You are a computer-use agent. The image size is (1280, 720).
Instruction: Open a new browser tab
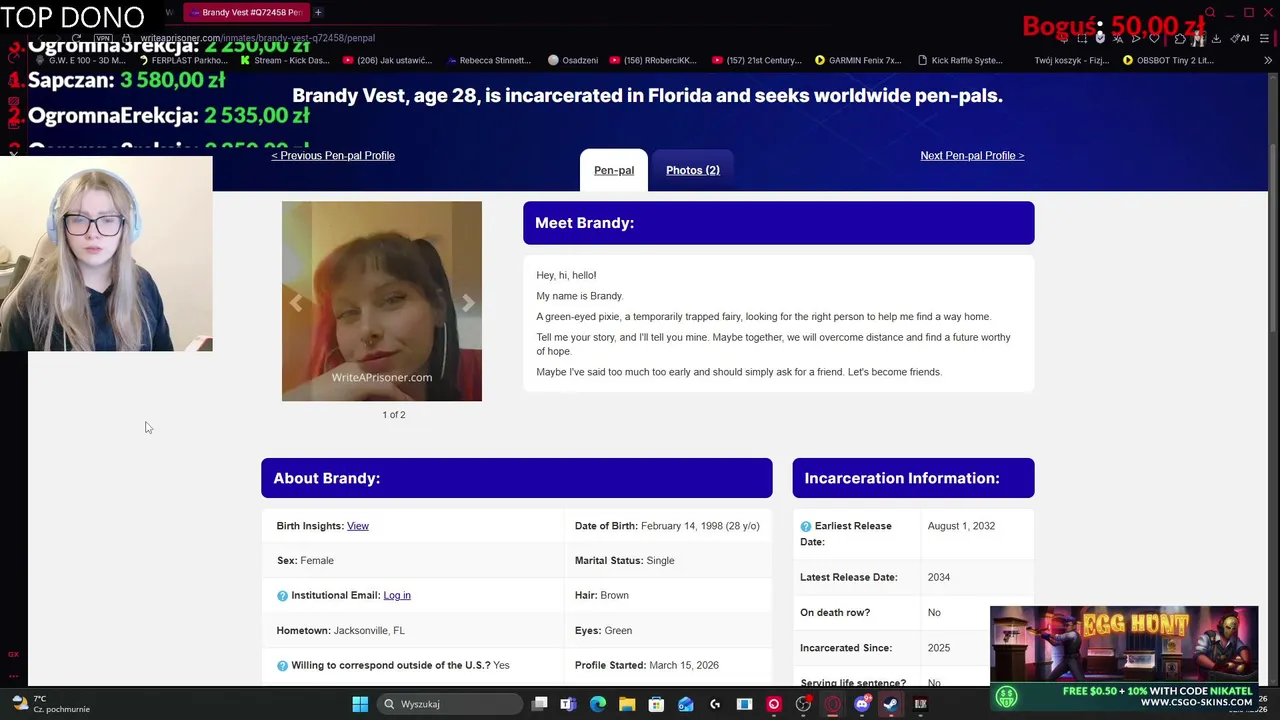tap(318, 12)
